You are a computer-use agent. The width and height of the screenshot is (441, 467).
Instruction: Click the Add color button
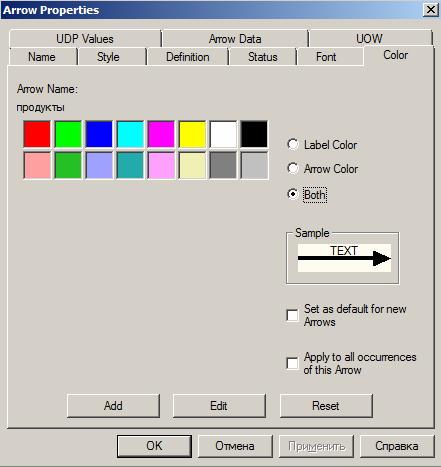click(x=113, y=406)
